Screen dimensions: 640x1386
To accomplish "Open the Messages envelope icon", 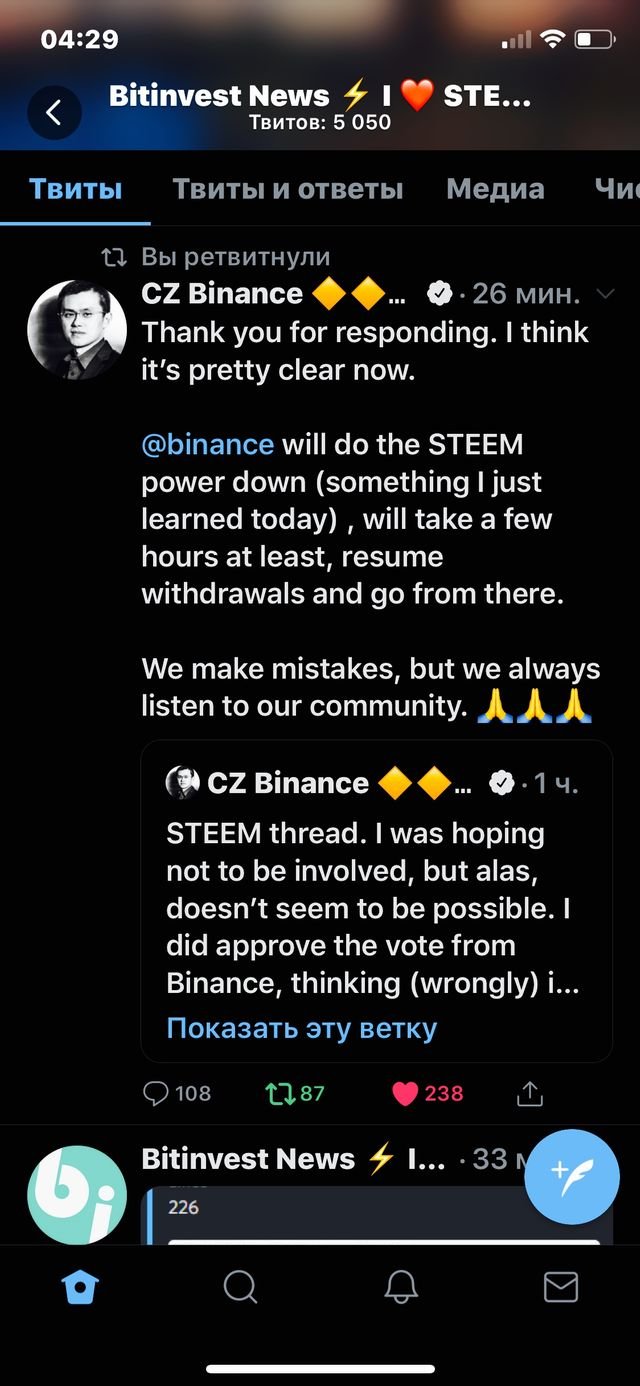I will coord(561,1287).
